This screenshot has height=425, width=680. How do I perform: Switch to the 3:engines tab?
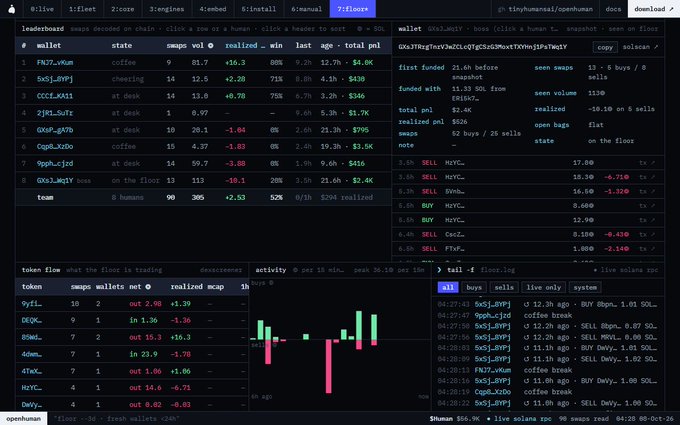pos(167,9)
